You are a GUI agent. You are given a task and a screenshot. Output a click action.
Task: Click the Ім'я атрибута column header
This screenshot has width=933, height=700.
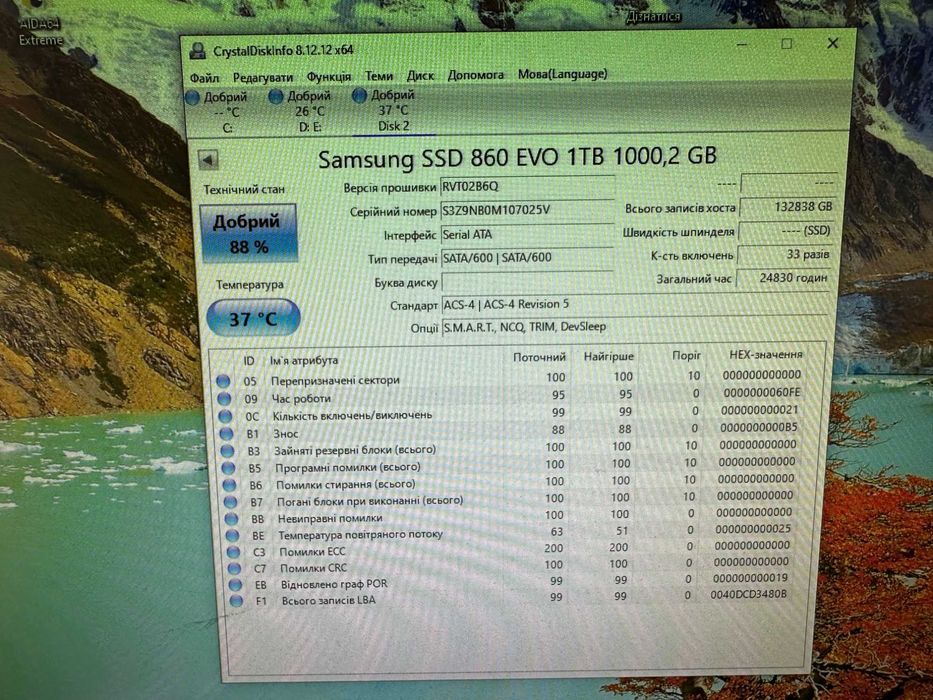coord(303,361)
